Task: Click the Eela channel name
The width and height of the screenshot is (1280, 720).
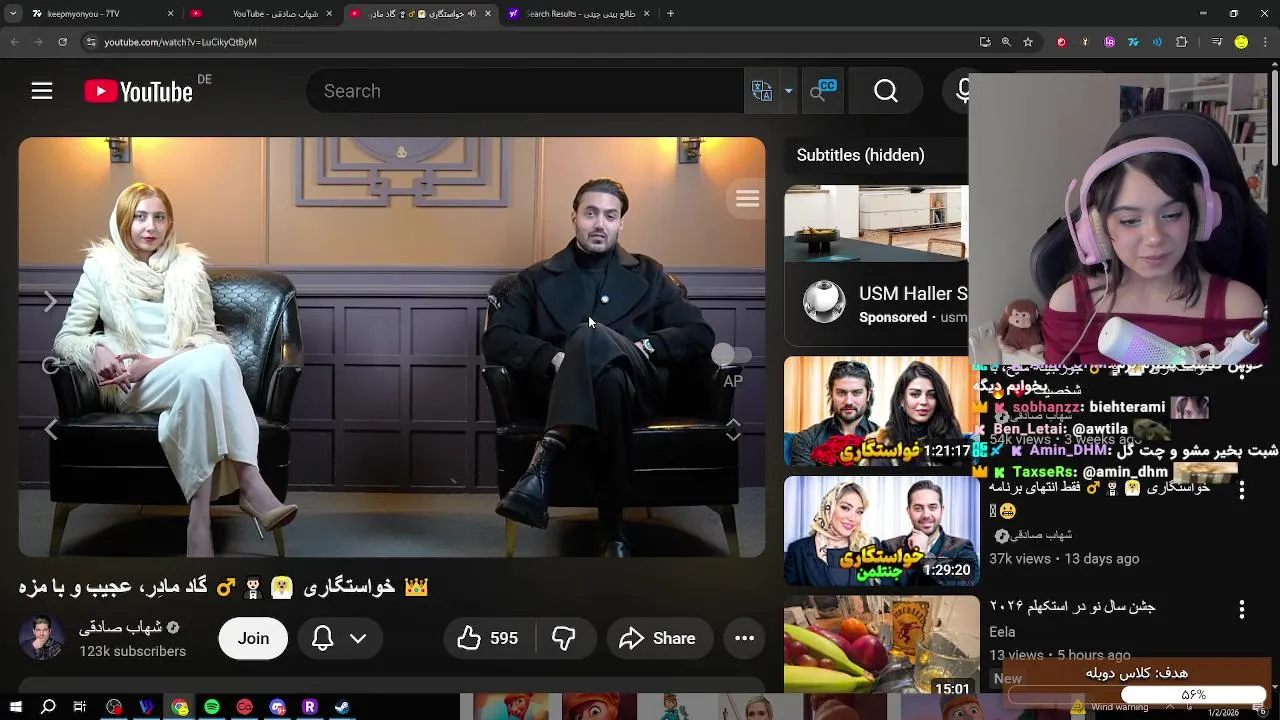Action: tap(1002, 632)
